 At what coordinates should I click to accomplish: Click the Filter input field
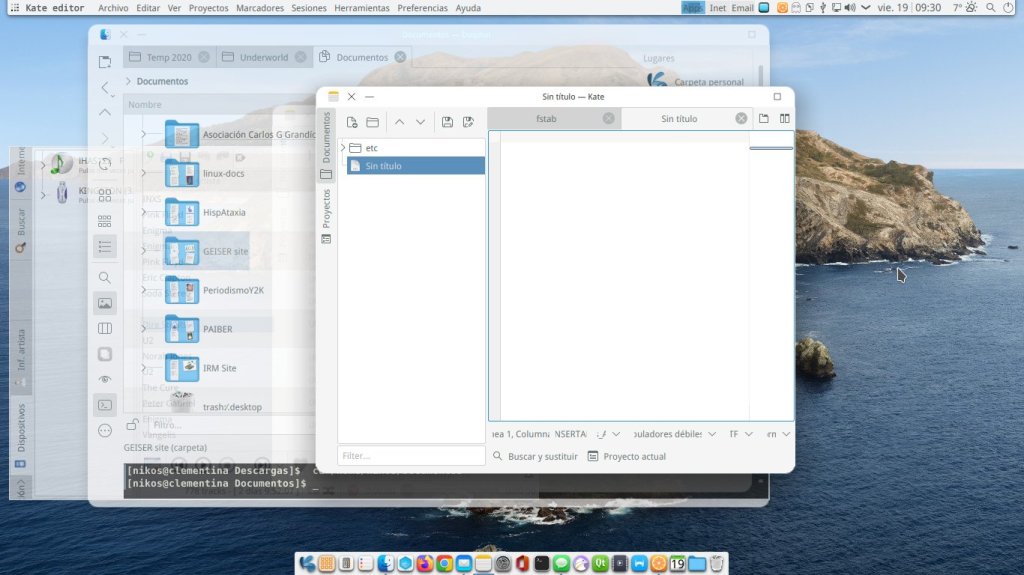click(410, 456)
